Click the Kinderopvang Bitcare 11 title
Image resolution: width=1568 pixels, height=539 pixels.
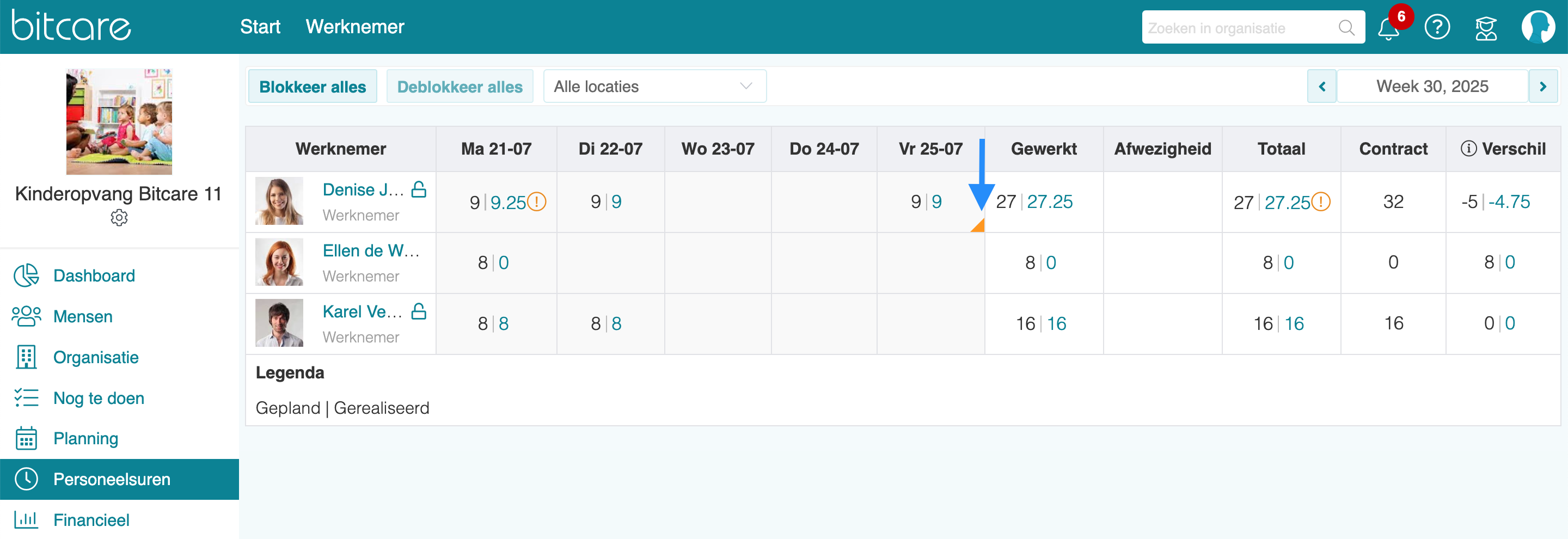[x=118, y=194]
